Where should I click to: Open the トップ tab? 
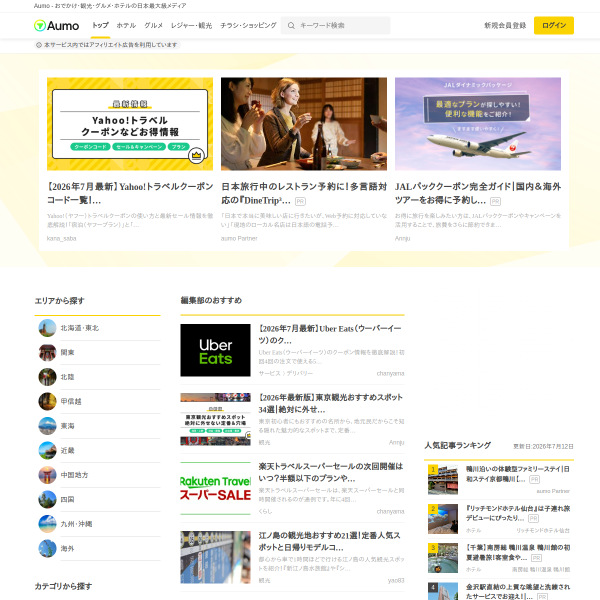tap(100, 25)
